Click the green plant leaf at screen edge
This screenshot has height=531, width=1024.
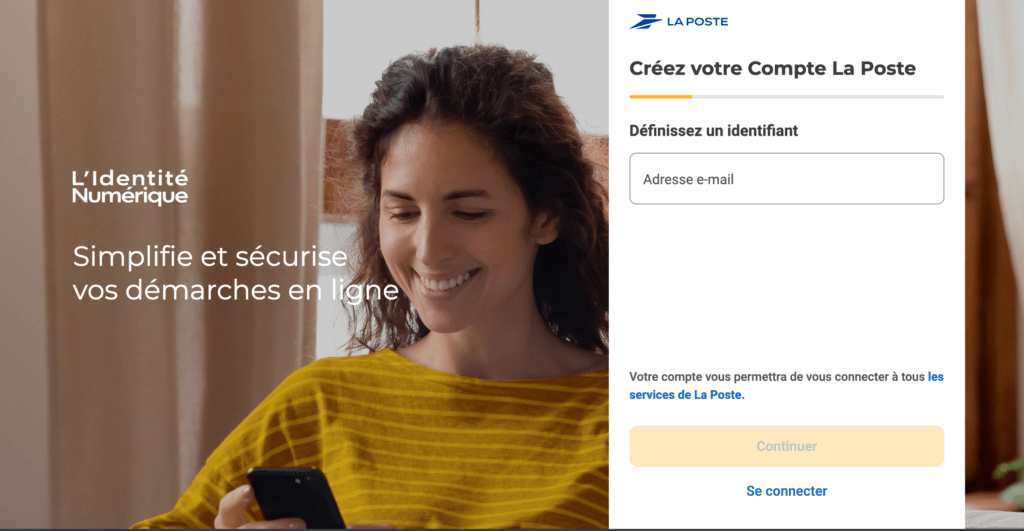(x=1010, y=482)
